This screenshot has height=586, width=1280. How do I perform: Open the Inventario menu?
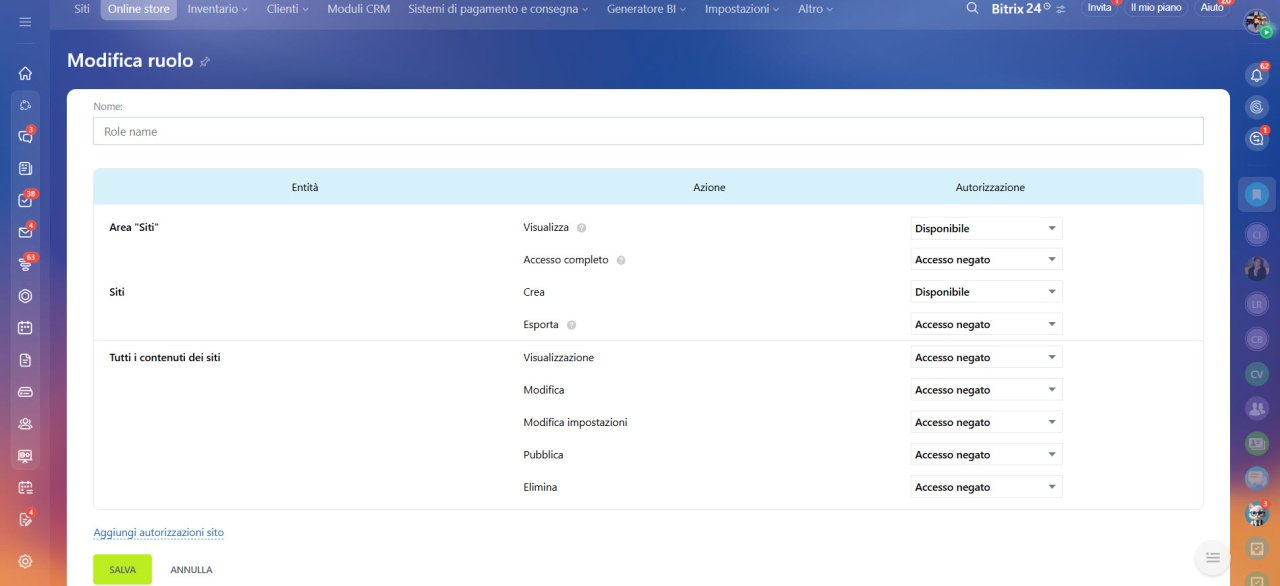(218, 9)
